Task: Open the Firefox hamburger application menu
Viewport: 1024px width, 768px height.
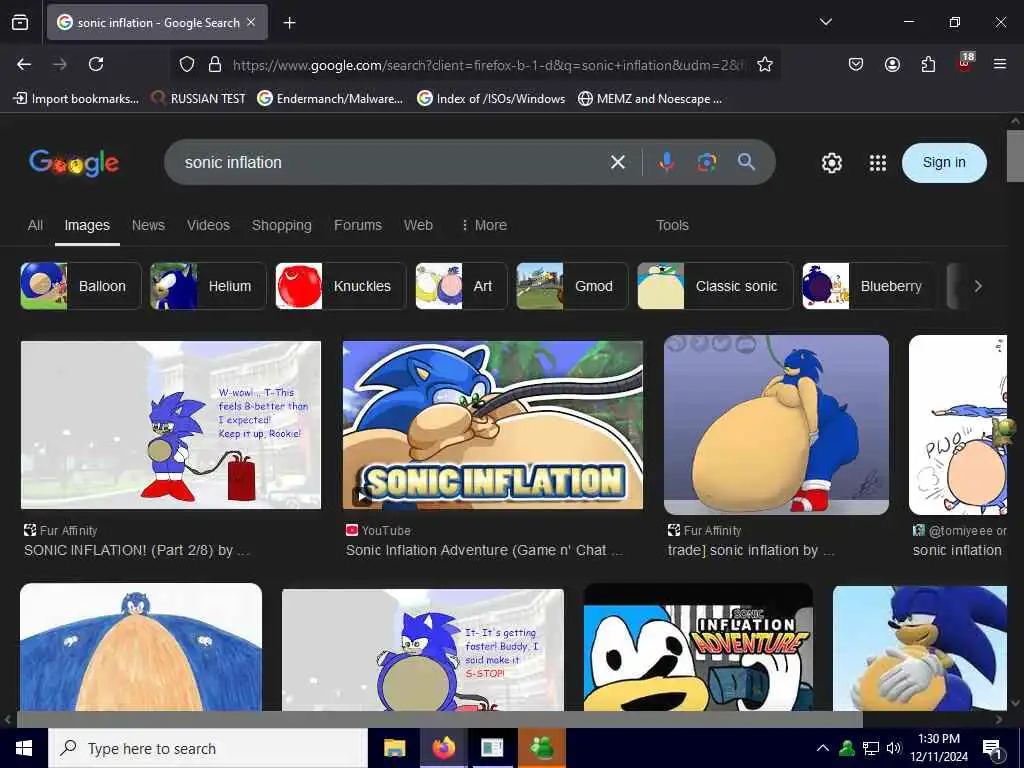Action: (x=999, y=64)
